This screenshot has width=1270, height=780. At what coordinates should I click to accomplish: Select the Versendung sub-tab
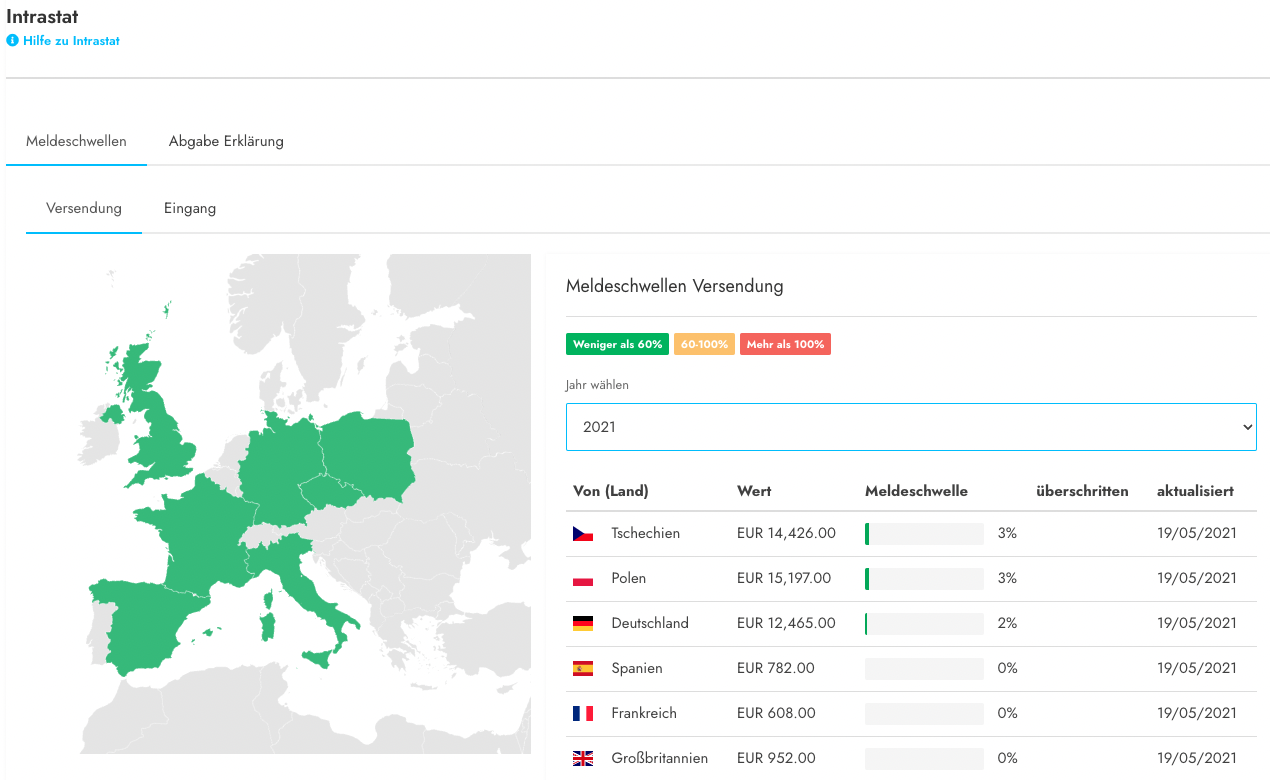(84, 209)
